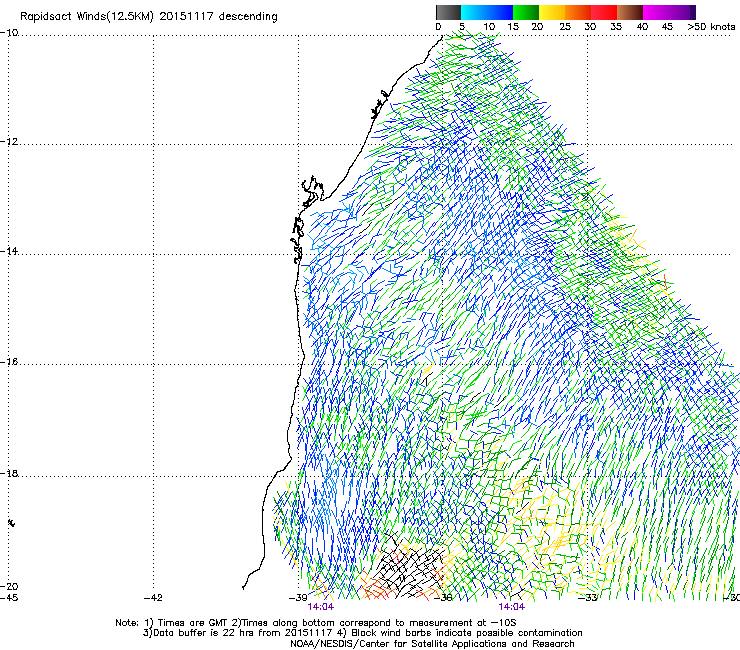740x650 pixels.
Task: Select the '>50 knots' legend label
Action: (x=711, y=27)
